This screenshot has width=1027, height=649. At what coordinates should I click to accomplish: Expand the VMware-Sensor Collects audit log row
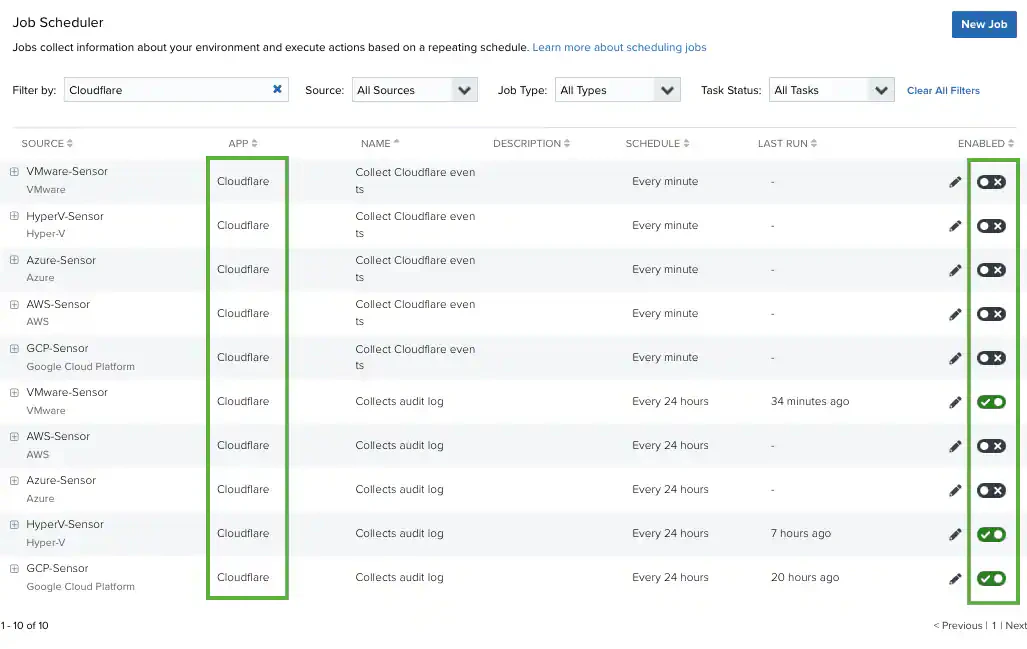(14, 392)
